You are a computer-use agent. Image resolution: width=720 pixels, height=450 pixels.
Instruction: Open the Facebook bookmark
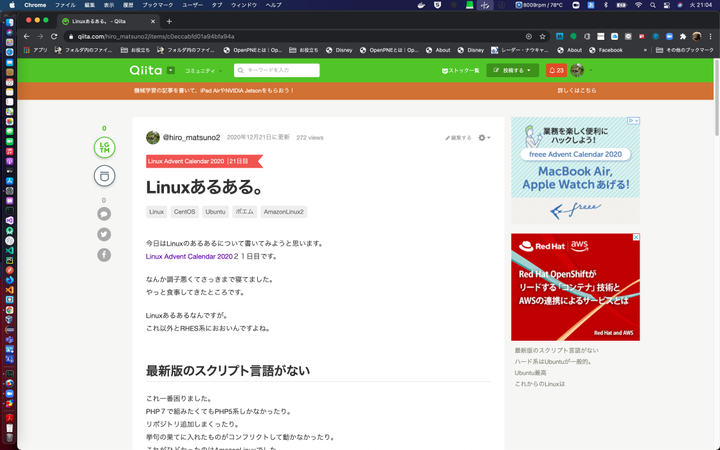pyautogui.click(x=606, y=50)
